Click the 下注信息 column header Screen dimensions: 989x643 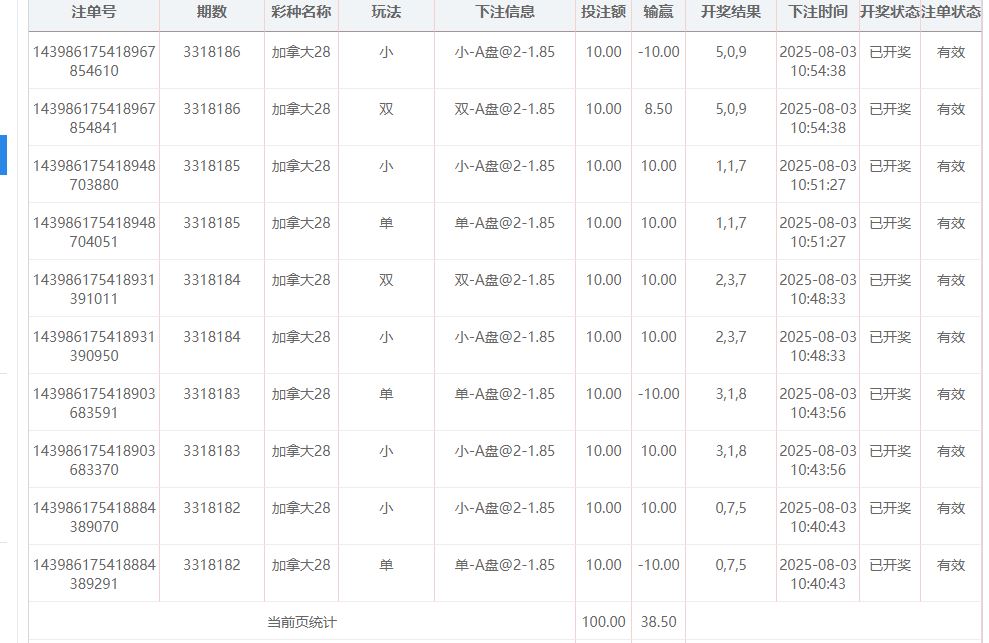(505, 12)
